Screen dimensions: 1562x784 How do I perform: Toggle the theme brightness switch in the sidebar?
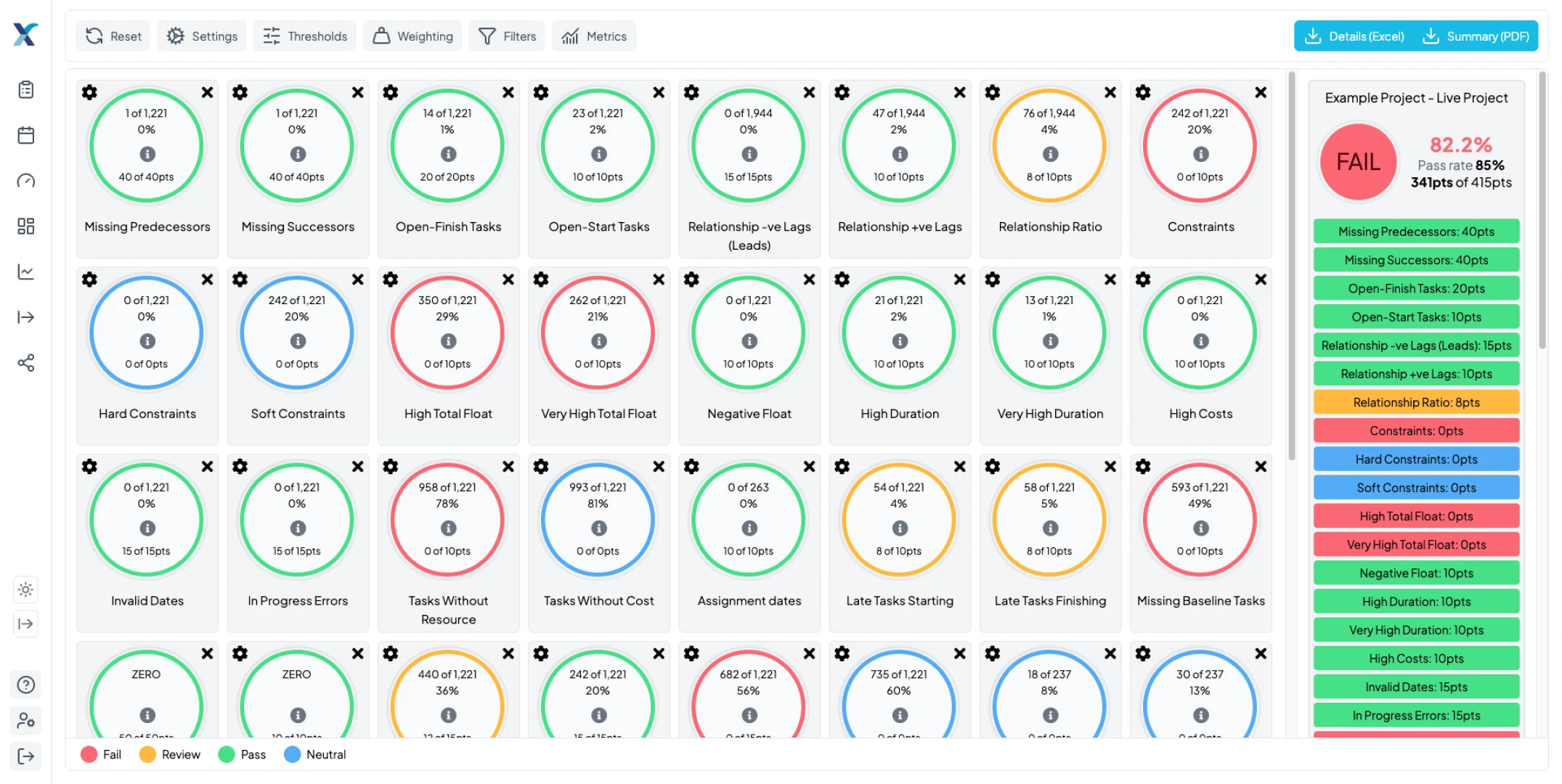pos(26,589)
